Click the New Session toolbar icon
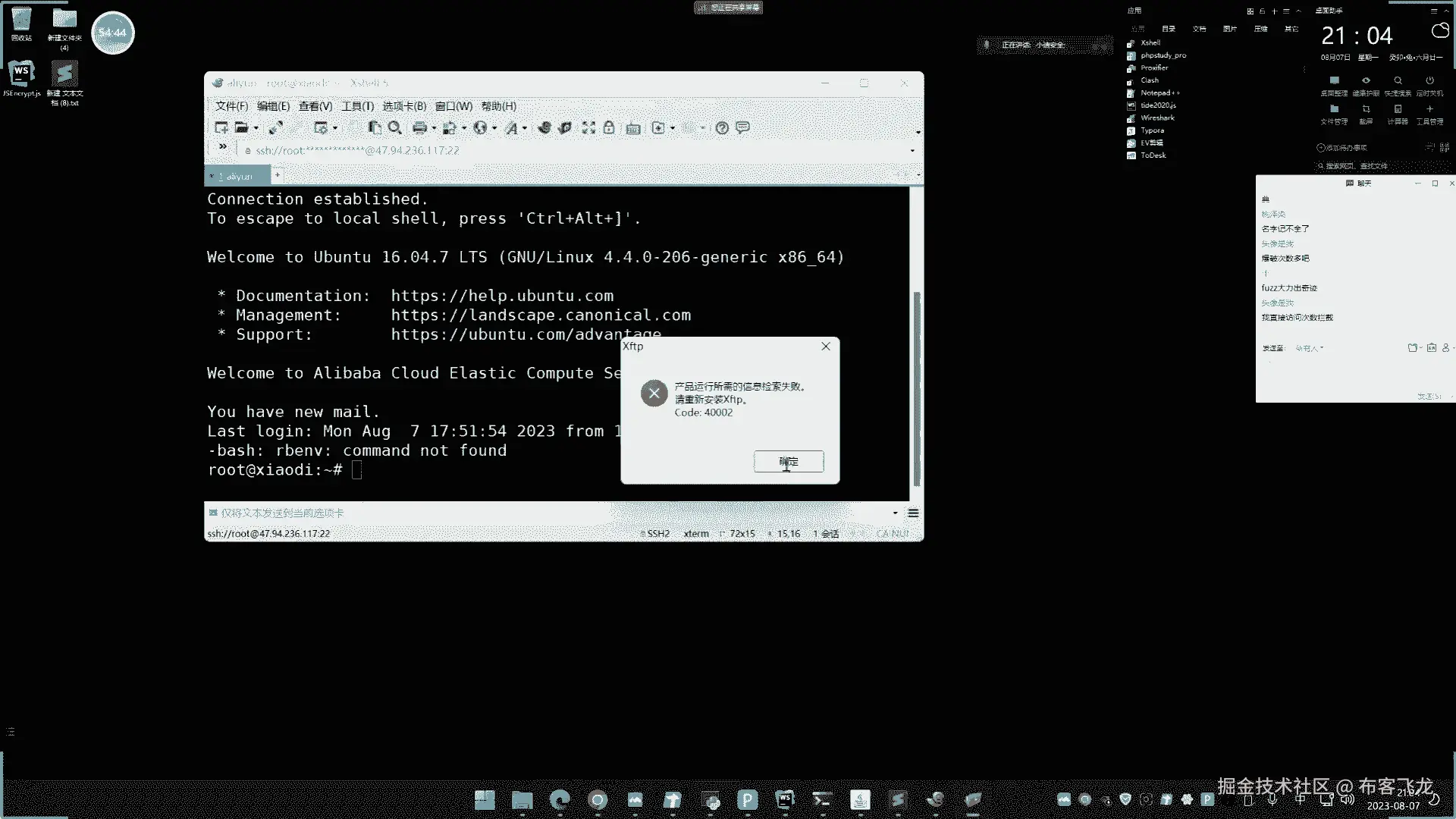 point(221,128)
